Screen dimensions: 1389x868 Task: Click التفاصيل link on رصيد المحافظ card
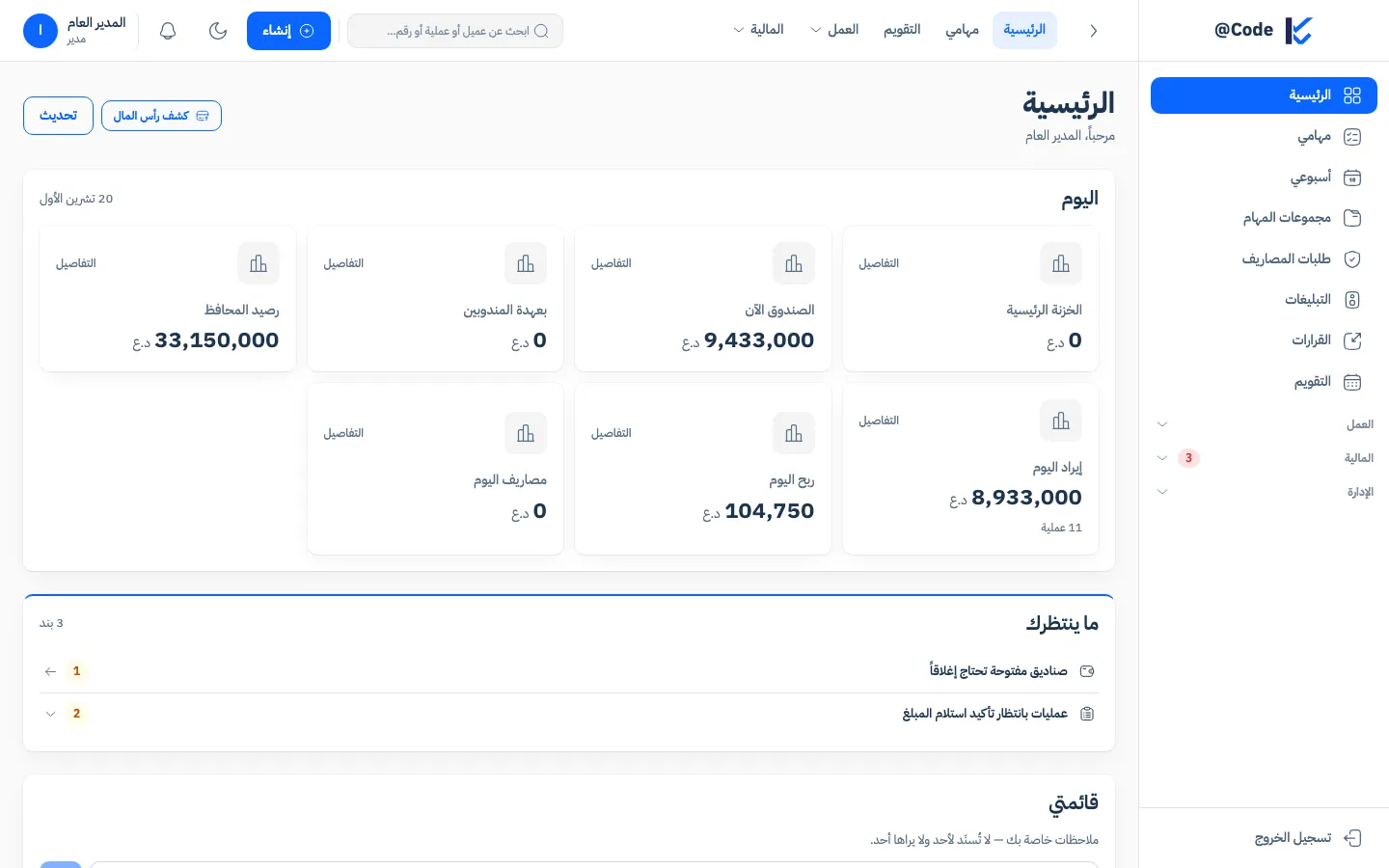pyautogui.click(x=76, y=263)
